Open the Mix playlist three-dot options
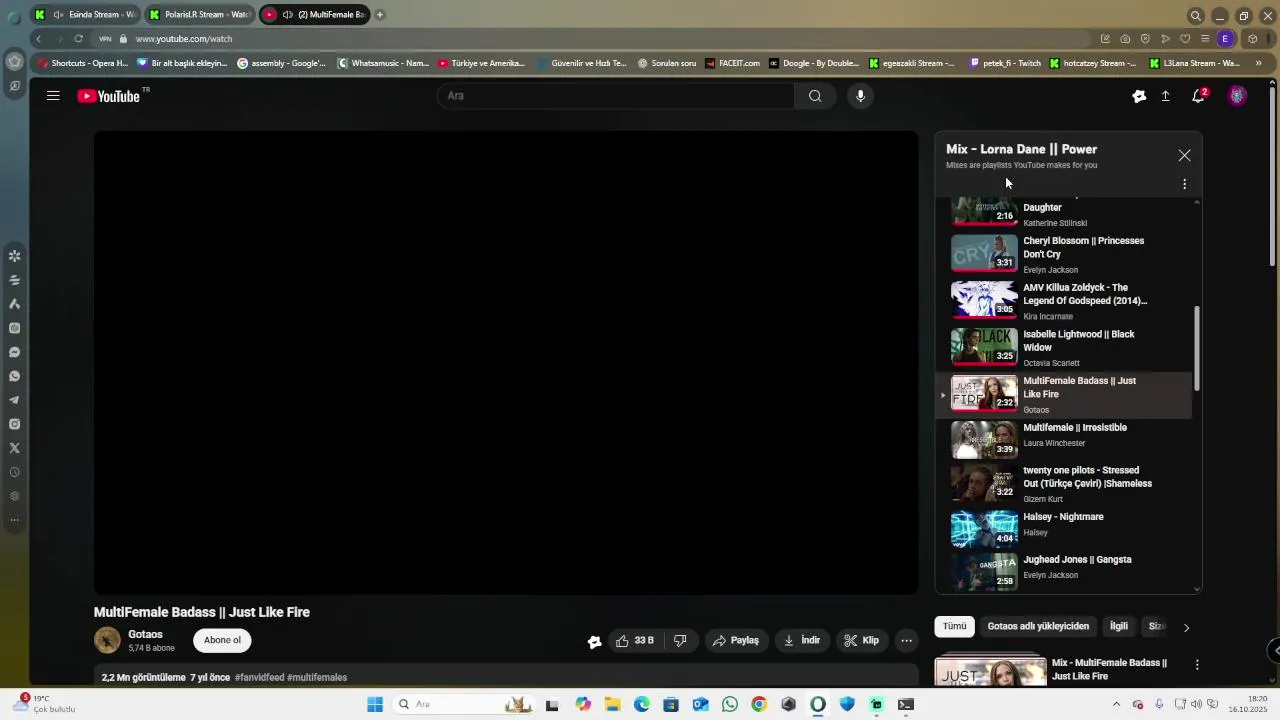 coord(1184,184)
